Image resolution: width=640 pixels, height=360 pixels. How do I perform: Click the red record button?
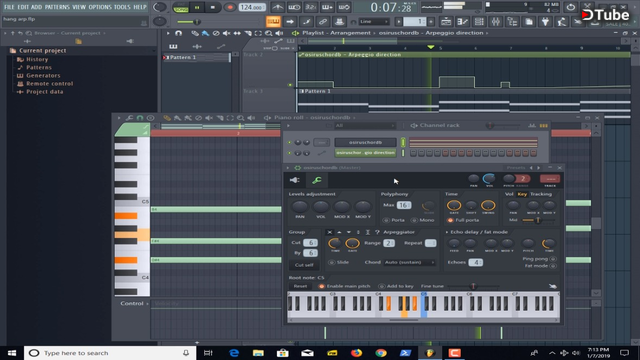(230, 7)
